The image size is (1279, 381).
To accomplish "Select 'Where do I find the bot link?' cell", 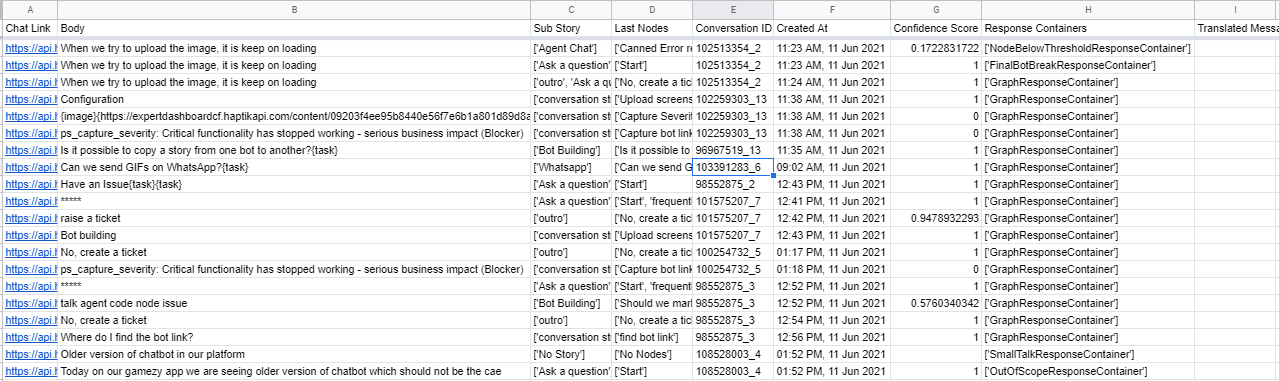I will coord(294,337).
